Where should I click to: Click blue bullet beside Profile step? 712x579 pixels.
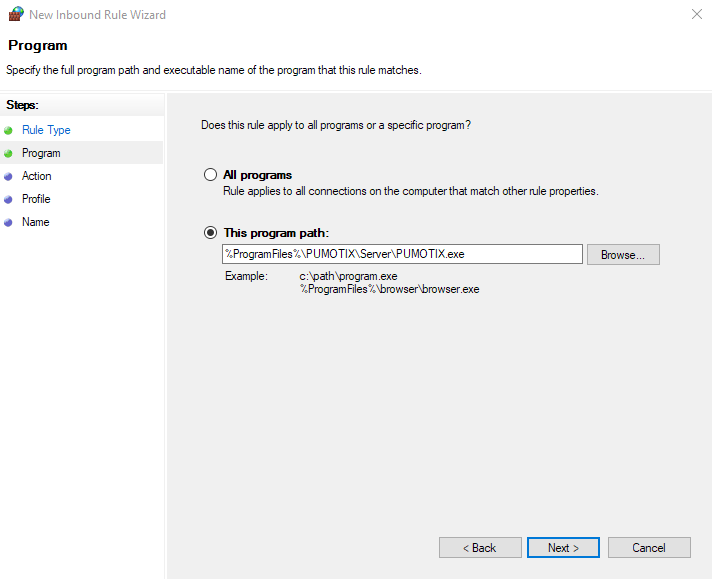click(x=8, y=199)
